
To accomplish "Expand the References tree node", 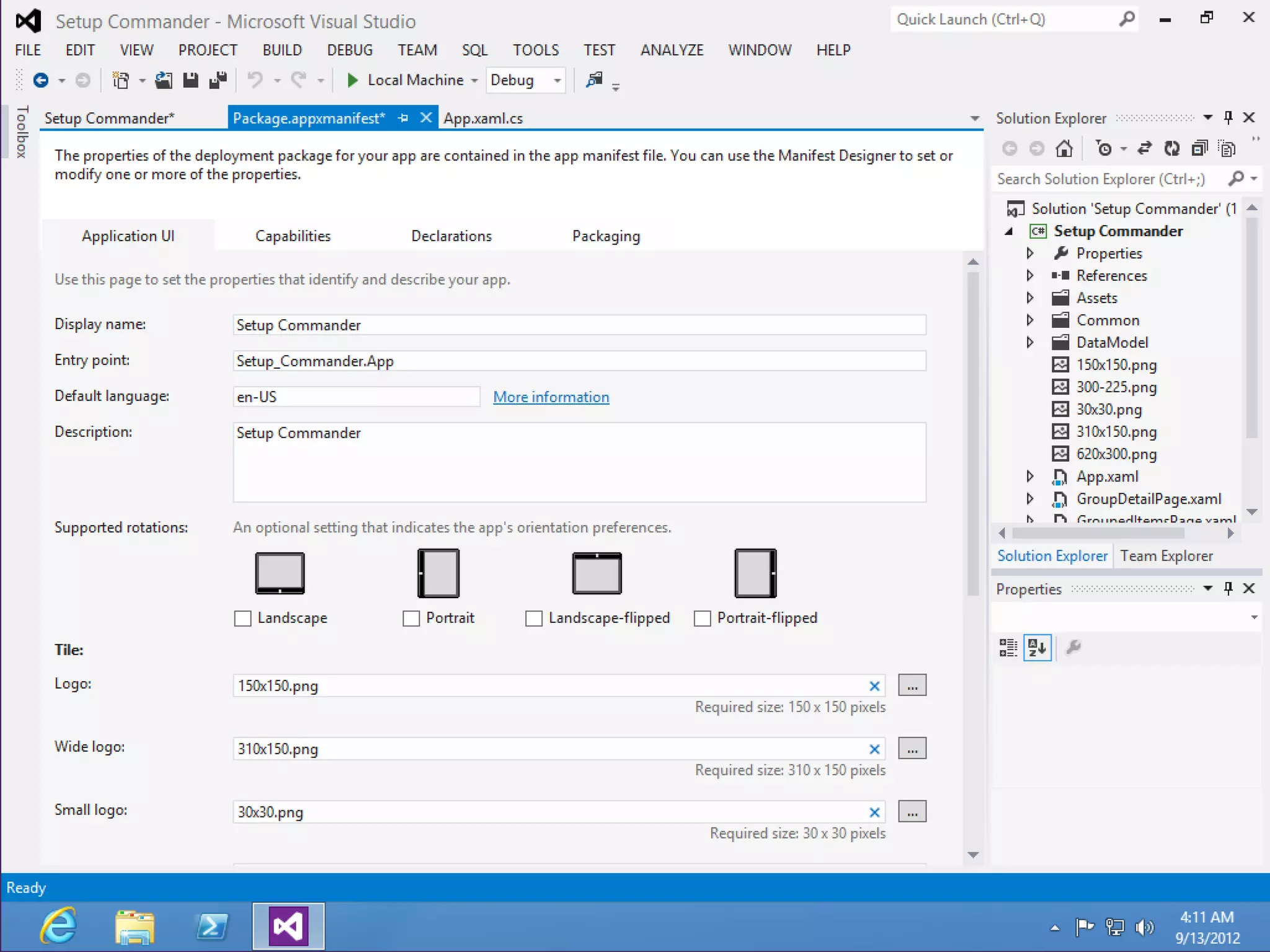I will click(1030, 276).
